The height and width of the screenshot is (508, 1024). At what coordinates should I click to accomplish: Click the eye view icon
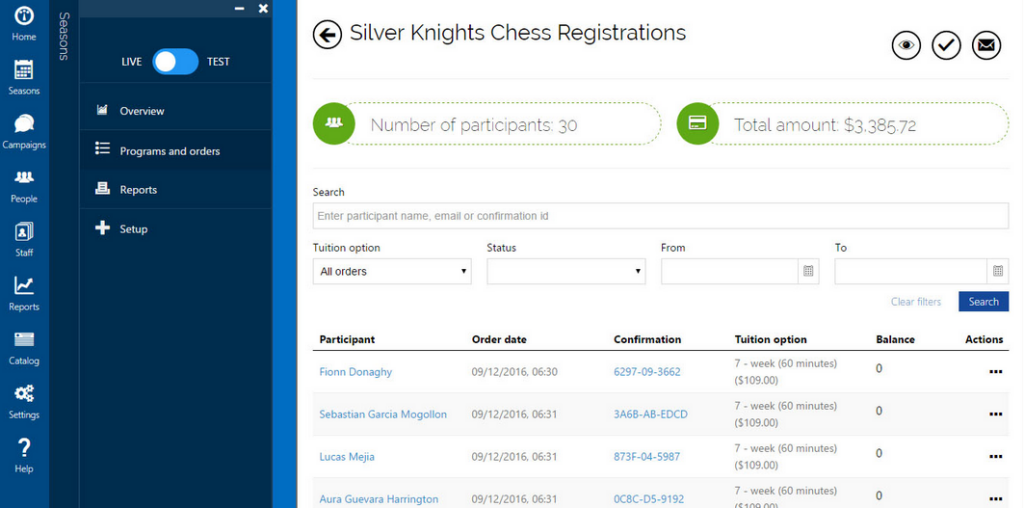coord(906,46)
